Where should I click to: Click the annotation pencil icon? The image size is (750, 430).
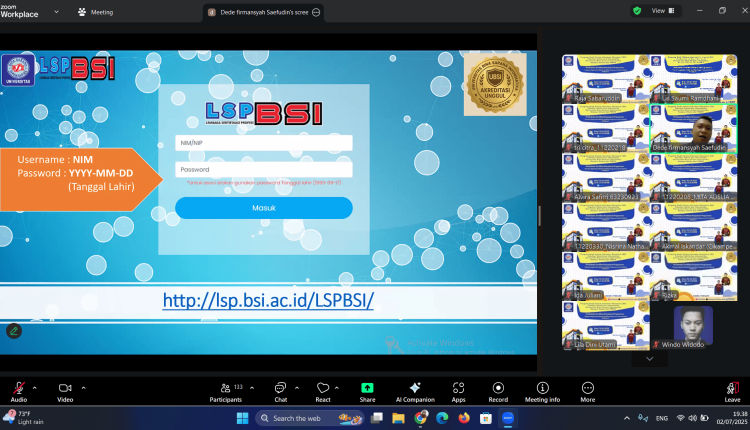point(14,331)
